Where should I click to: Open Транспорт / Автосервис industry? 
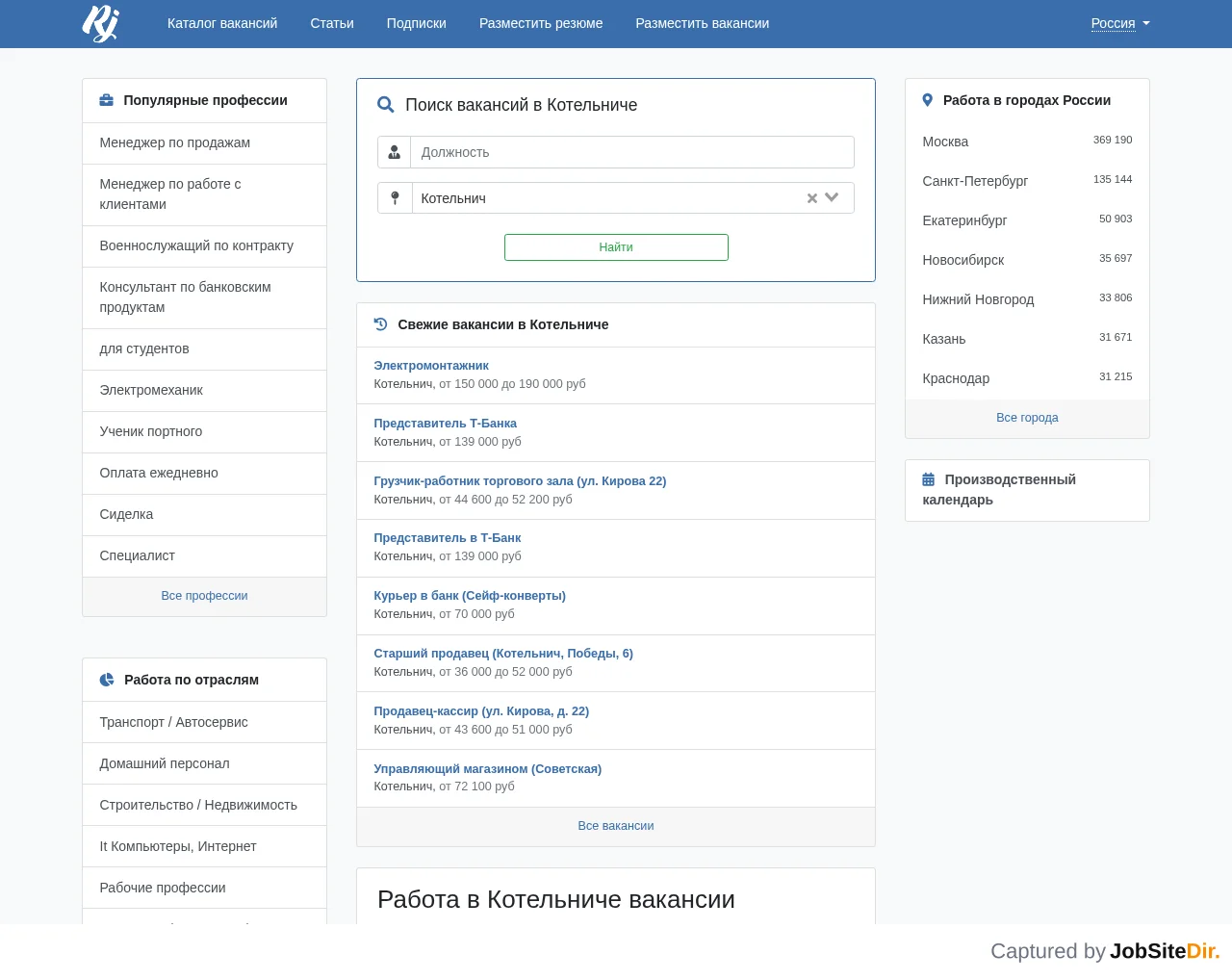pyautogui.click(x=204, y=722)
